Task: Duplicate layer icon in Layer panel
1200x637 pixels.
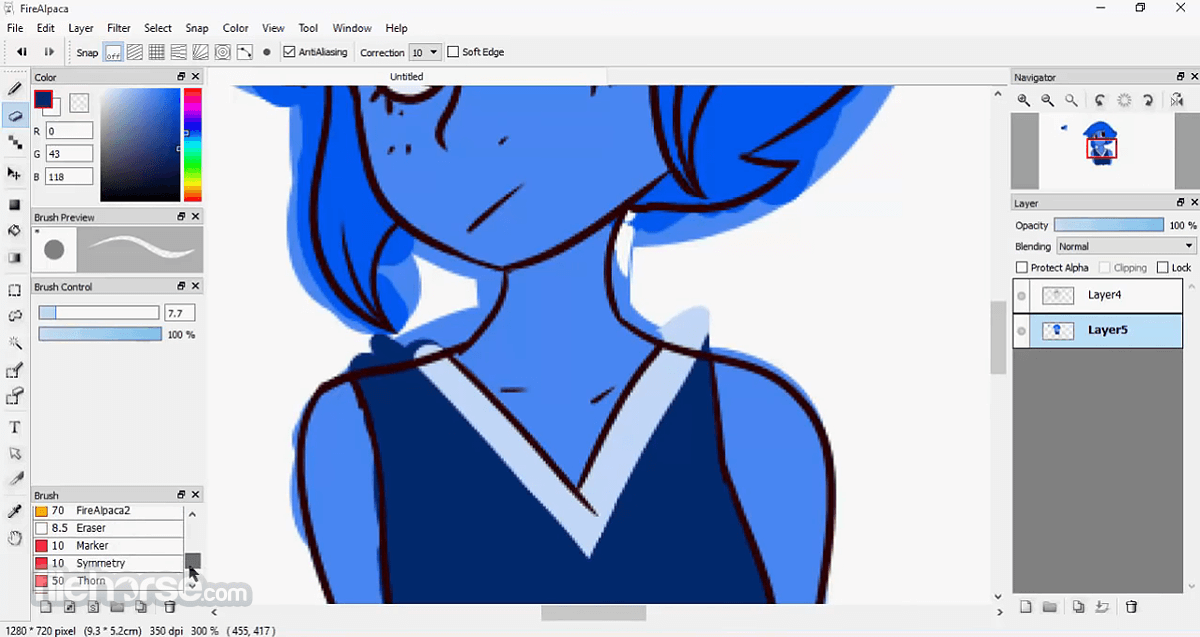Action: pyautogui.click(x=1078, y=607)
